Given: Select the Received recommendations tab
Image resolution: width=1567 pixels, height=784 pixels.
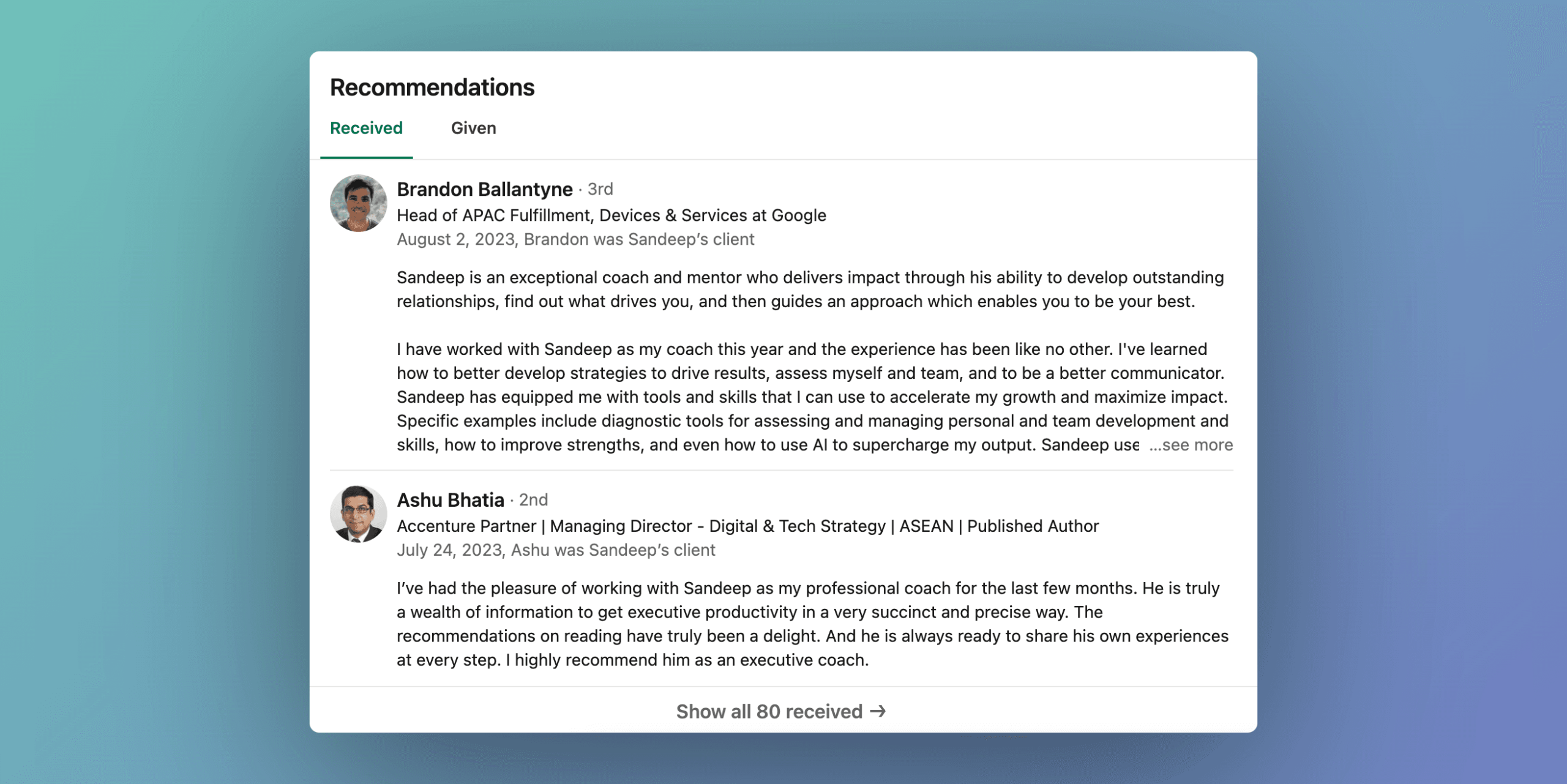Looking at the screenshot, I should [x=366, y=128].
